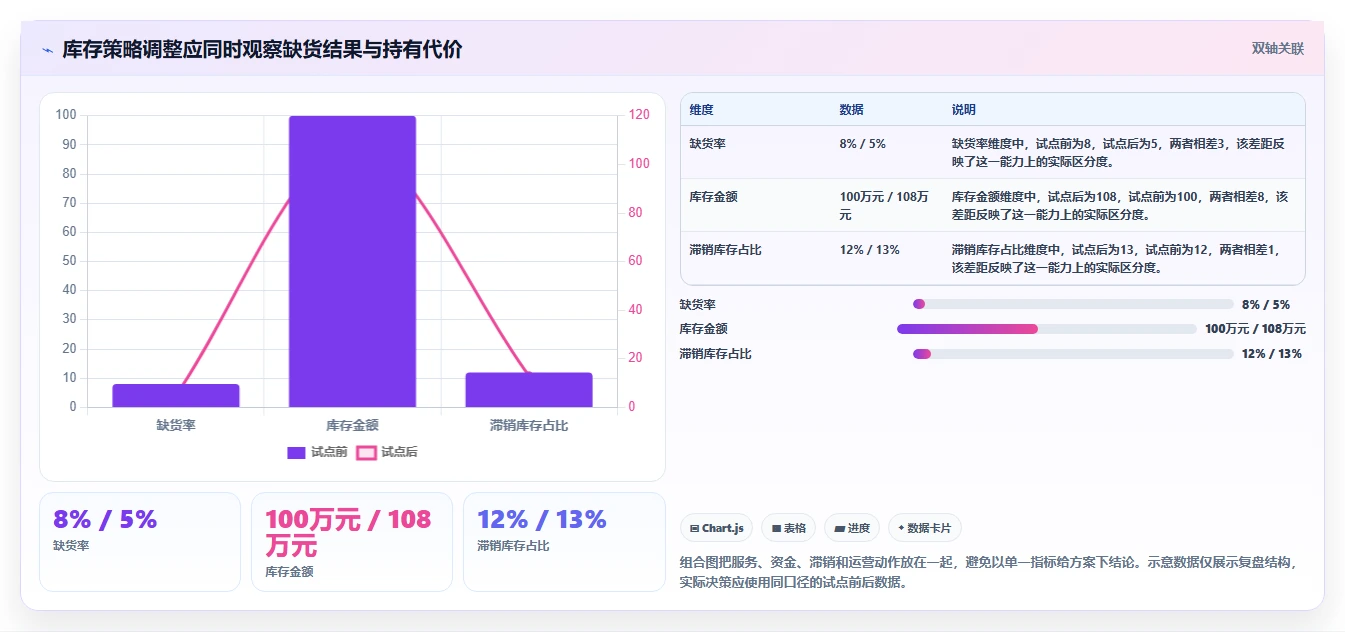Click the 滞销库存占比 x-axis label

click(x=529, y=425)
